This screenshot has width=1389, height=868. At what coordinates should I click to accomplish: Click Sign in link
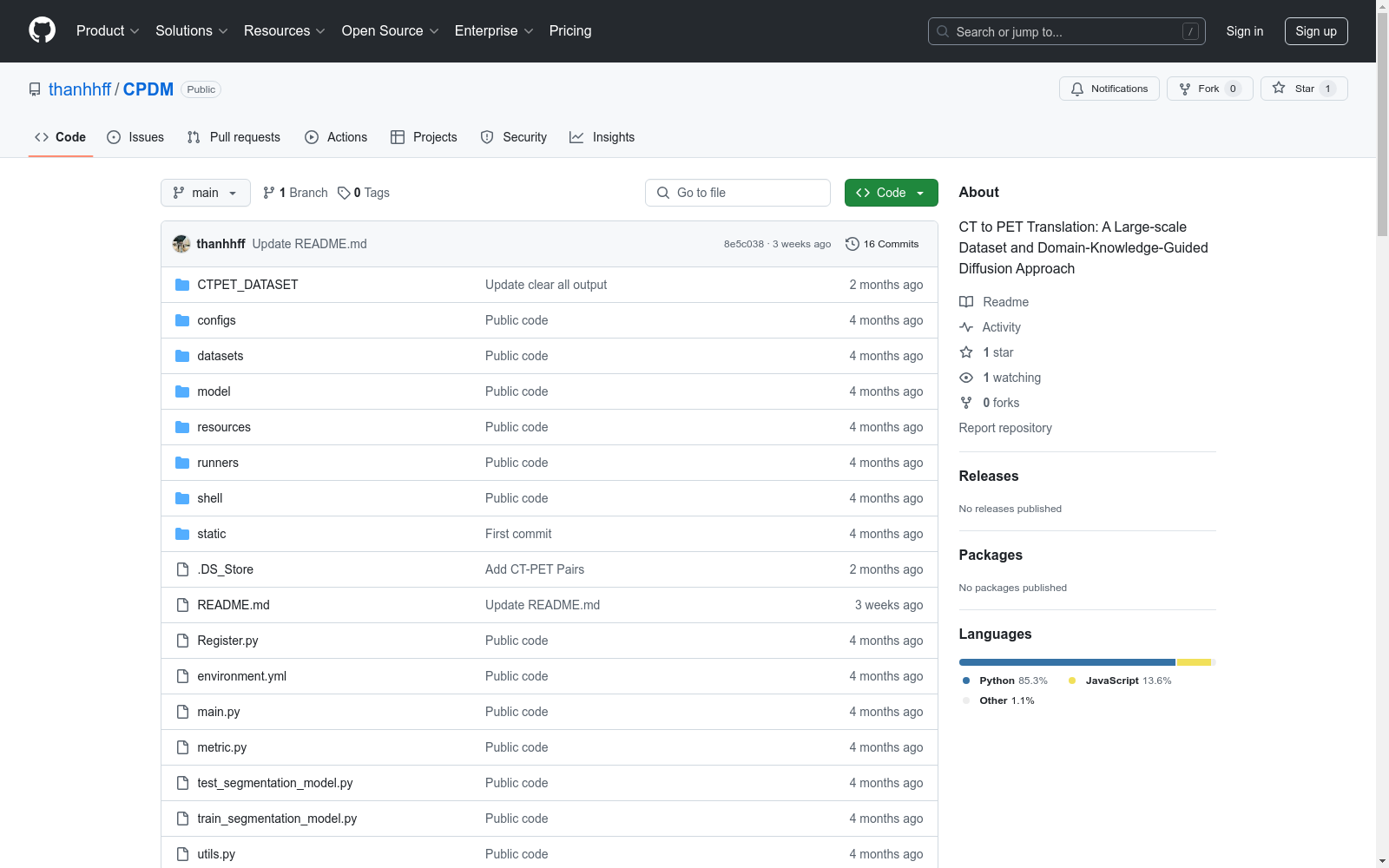(x=1244, y=31)
